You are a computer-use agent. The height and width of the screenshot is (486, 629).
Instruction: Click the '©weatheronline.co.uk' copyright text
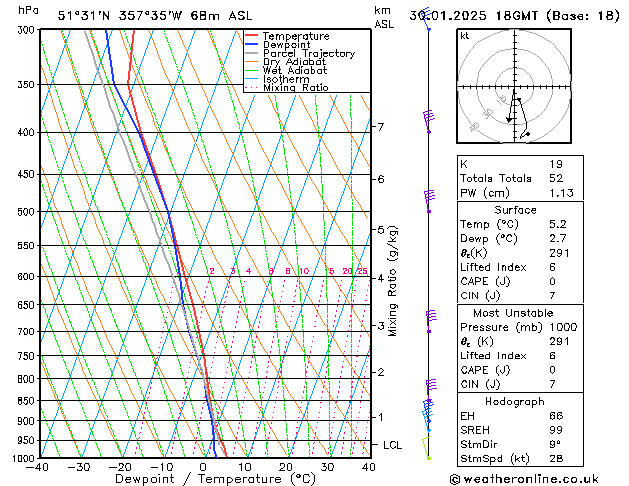point(524,479)
